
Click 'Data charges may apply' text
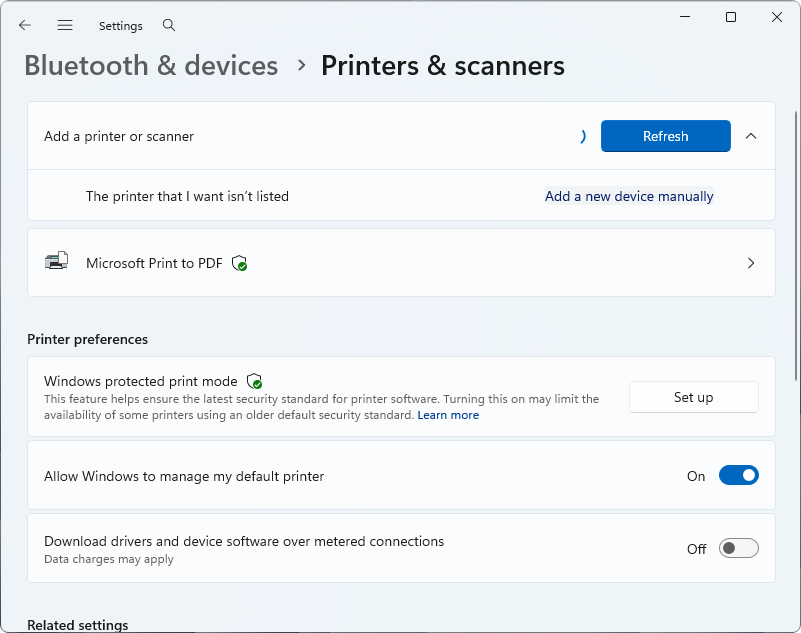click(109, 559)
